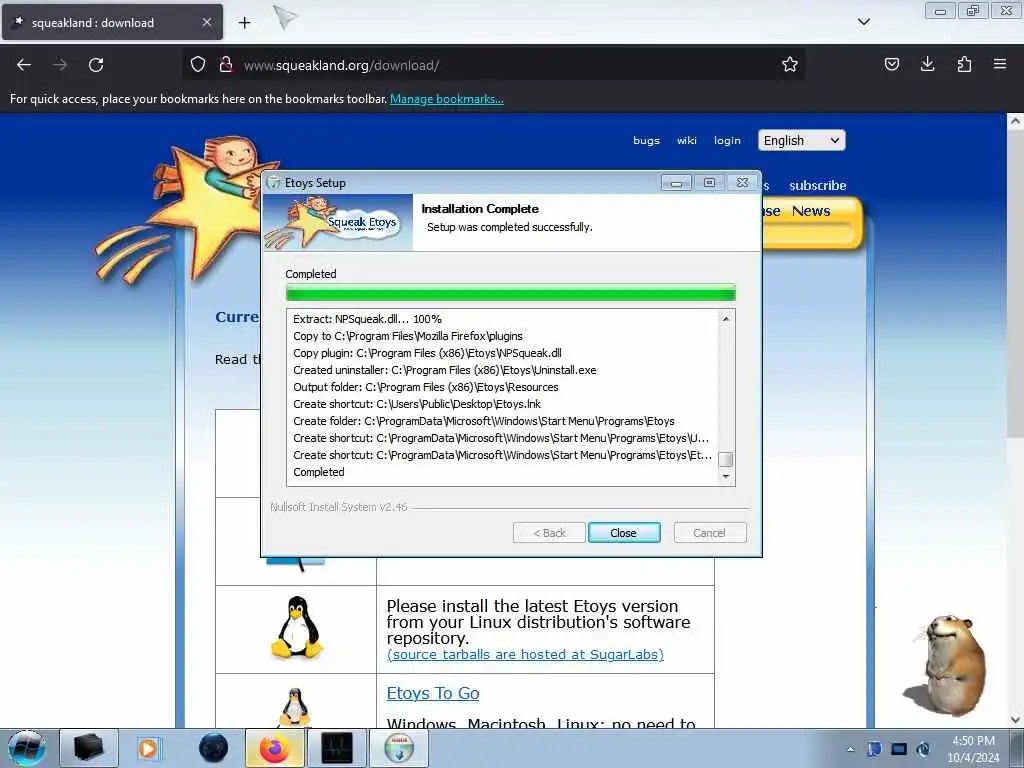1024x768 pixels.
Task: Open tracking protection shield icon
Action: [x=198, y=65]
